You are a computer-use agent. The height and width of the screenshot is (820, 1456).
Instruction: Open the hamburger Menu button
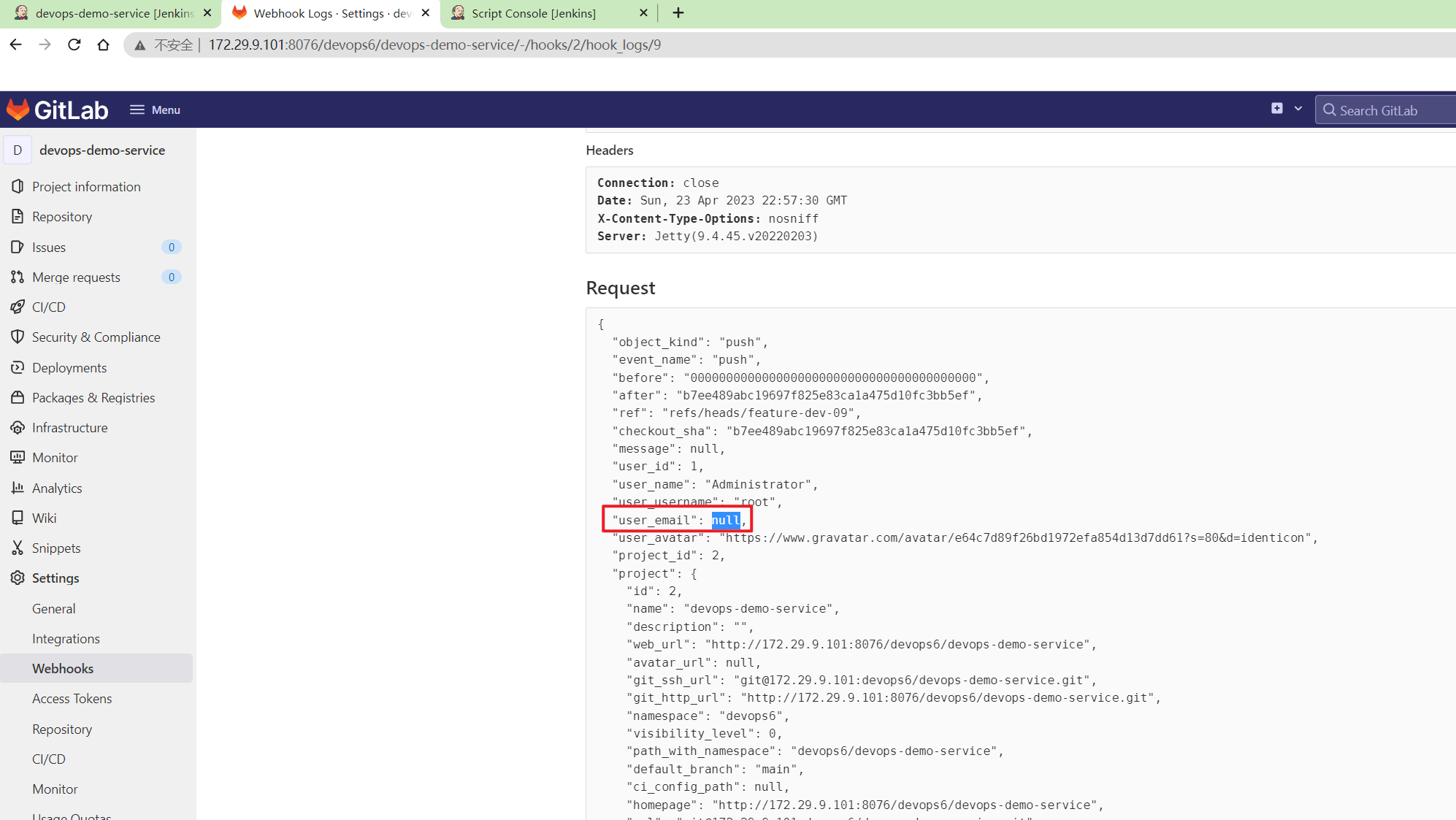click(155, 110)
